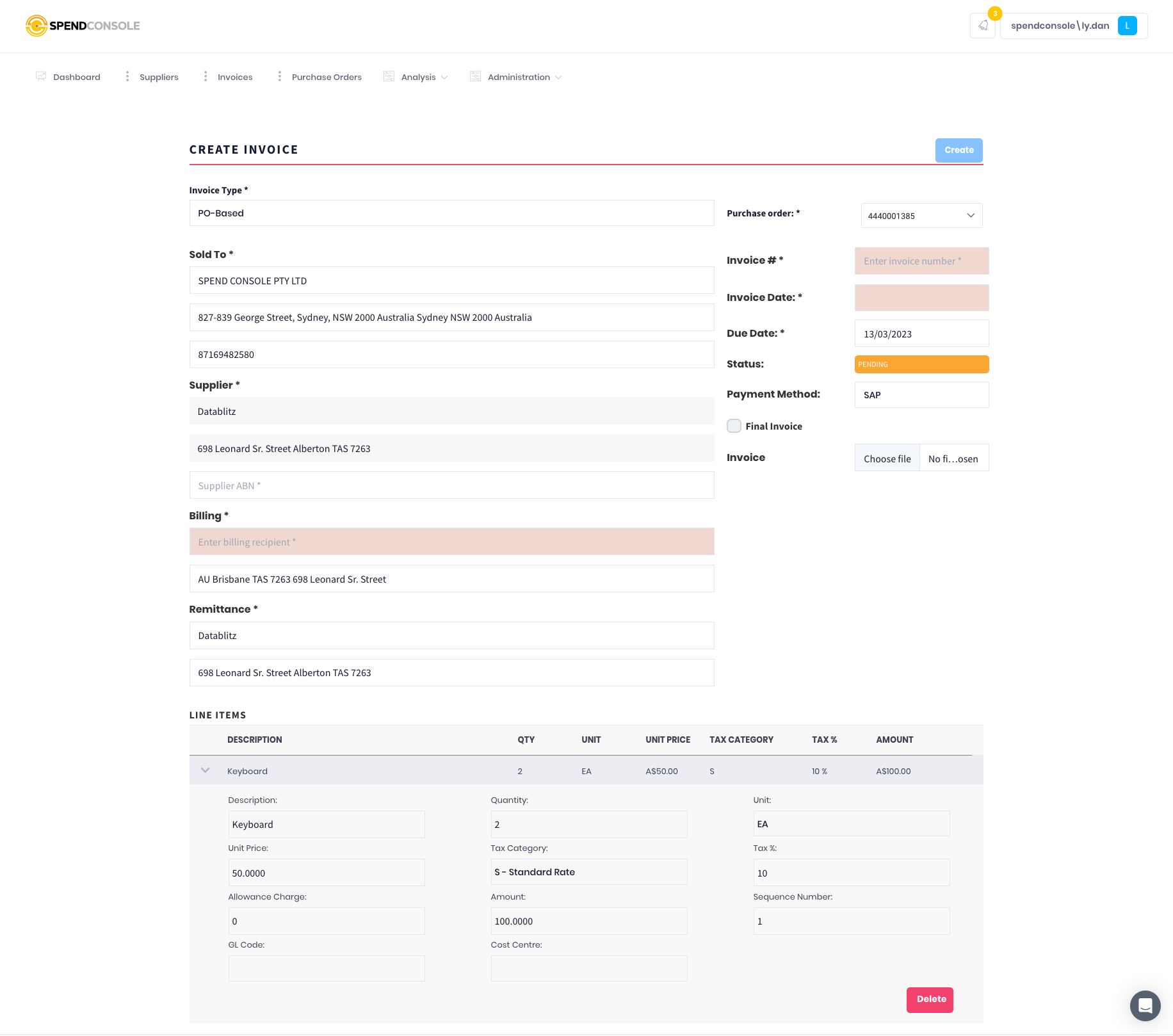Enable the Final Invoice checkbox
This screenshot has width=1173, height=1036.
tap(734, 426)
